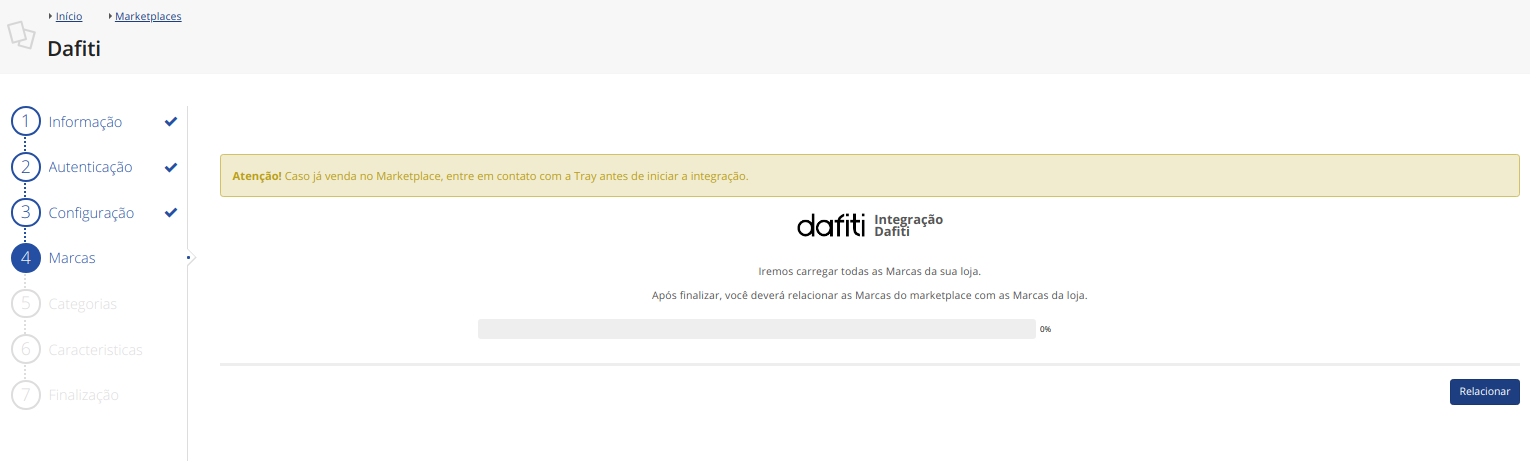
Task: Click the step 2 number circle
Action: [26, 167]
